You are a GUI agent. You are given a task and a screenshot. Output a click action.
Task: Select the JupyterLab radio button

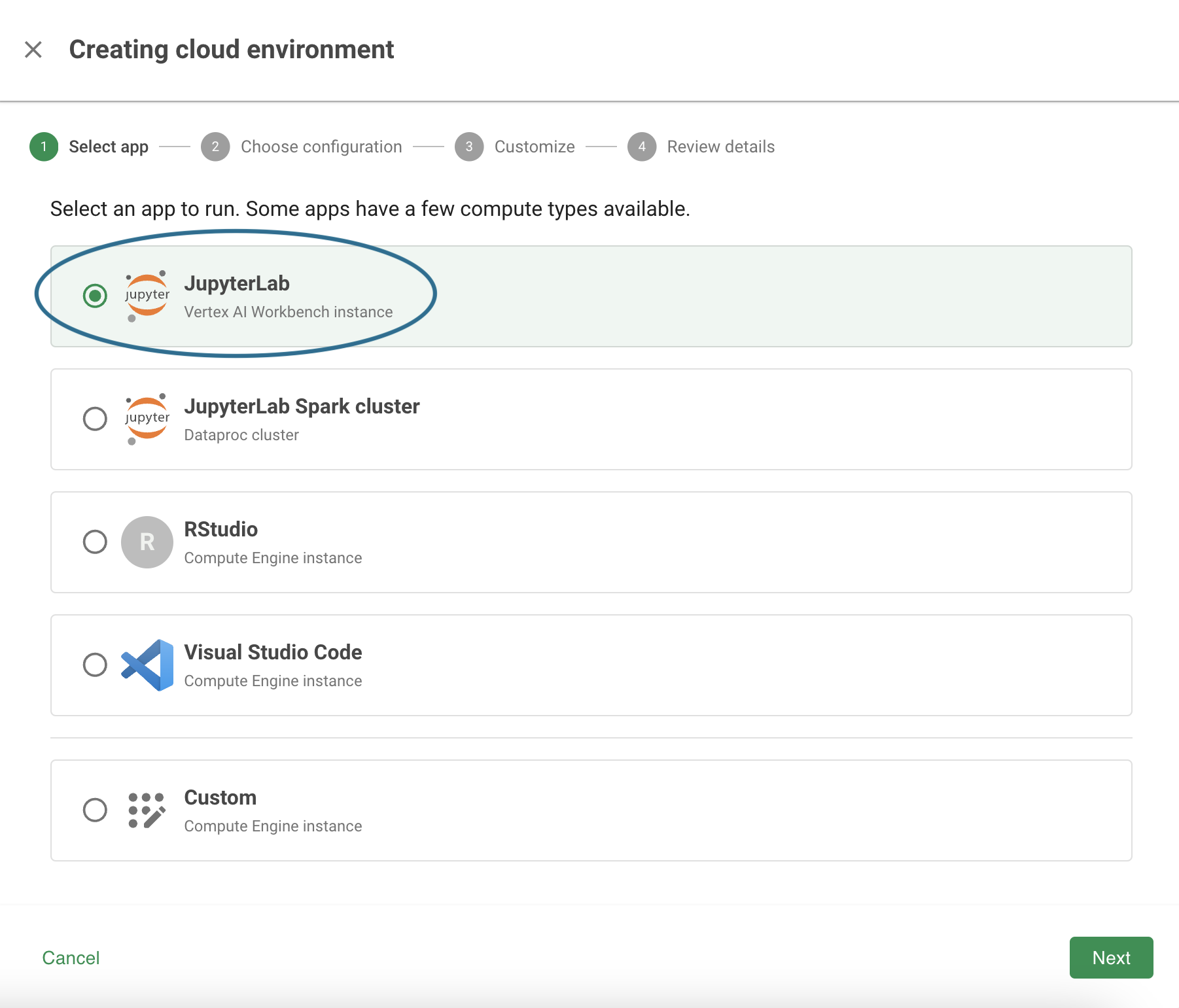pyautogui.click(x=96, y=296)
